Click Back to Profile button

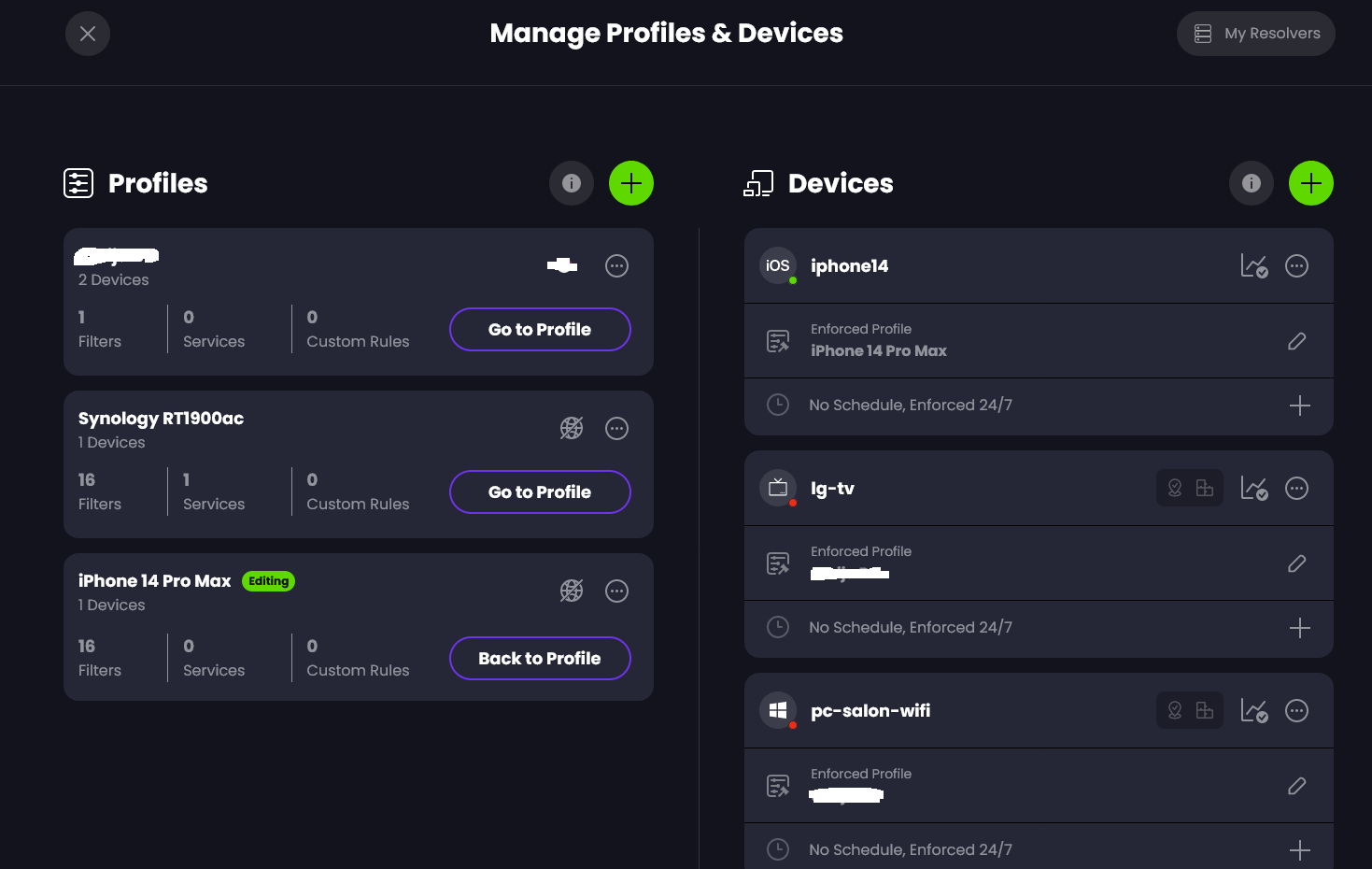(540, 659)
